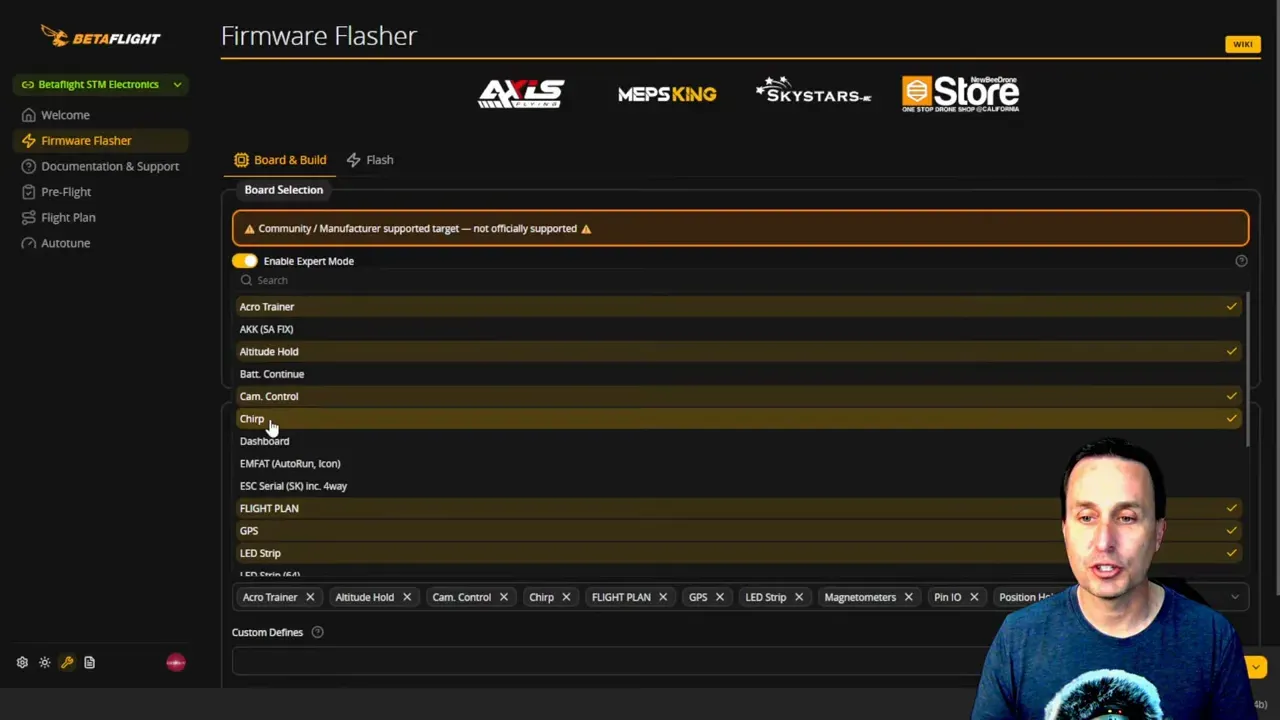The height and width of the screenshot is (720, 1280).
Task: Open the NewBeeDrone Store sponsor logo
Action: 960,94
